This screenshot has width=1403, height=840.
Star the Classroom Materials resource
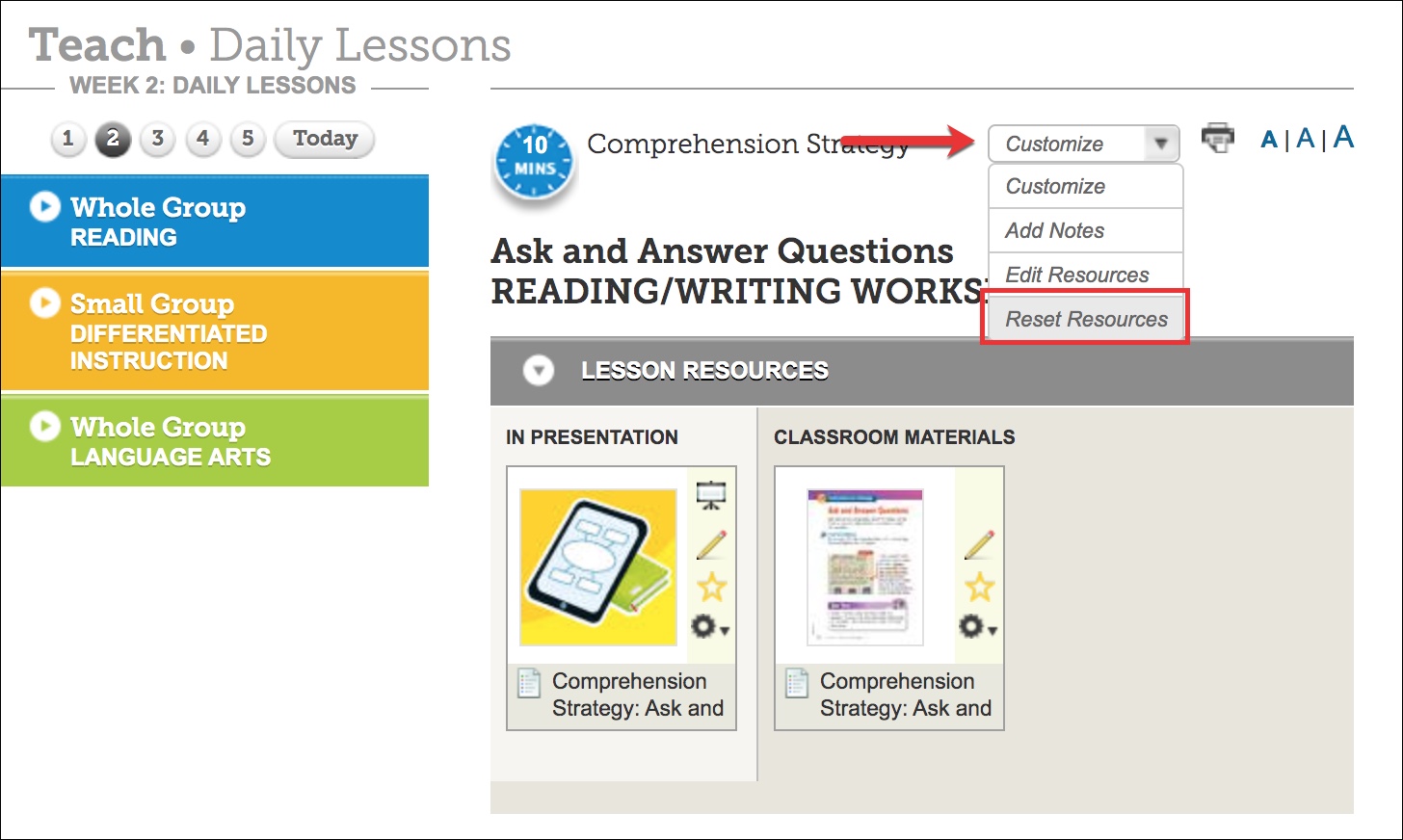(979, 587)
